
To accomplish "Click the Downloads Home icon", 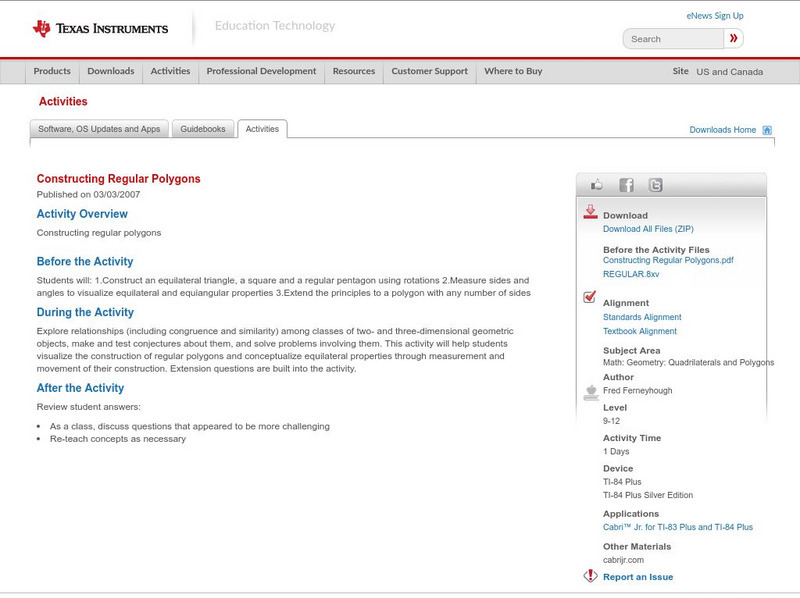I will (766, 129).
